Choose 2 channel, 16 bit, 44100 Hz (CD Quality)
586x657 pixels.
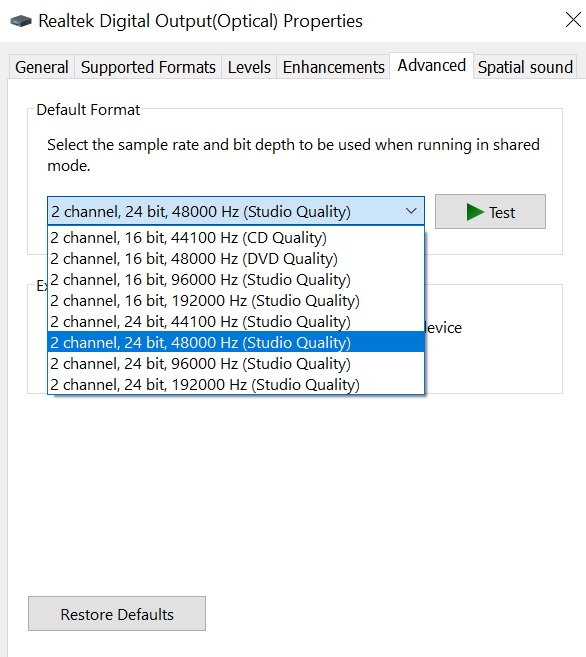(x=236, y=238)
